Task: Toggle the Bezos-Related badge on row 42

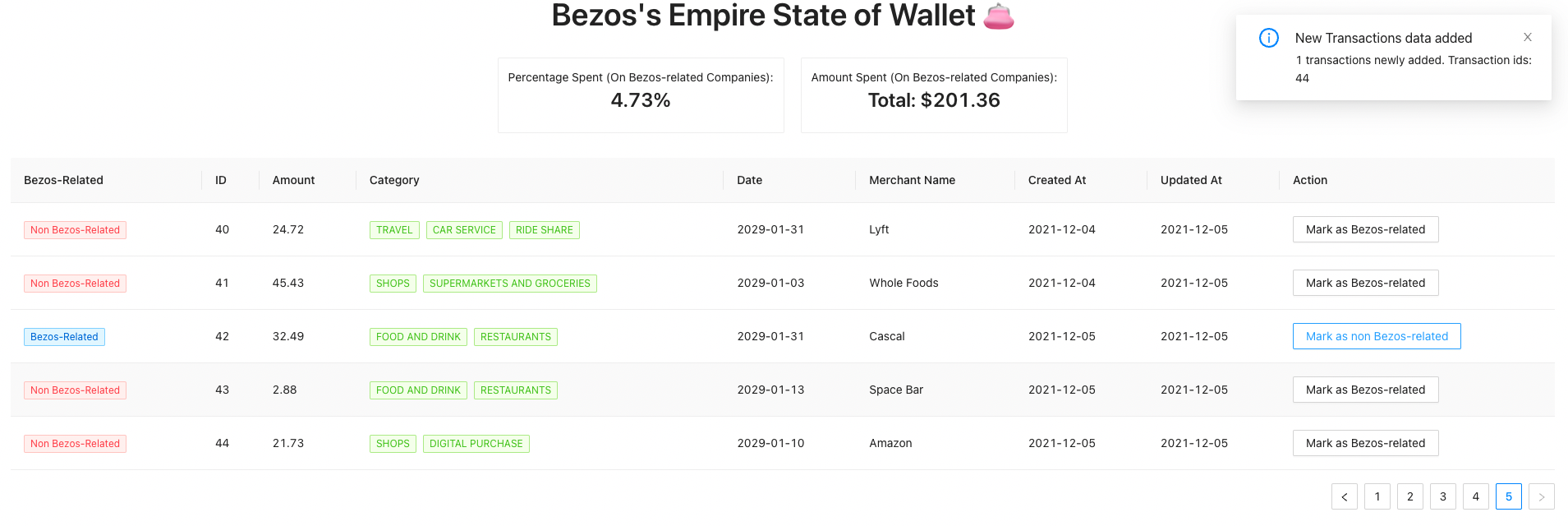Action: [64, 336]
